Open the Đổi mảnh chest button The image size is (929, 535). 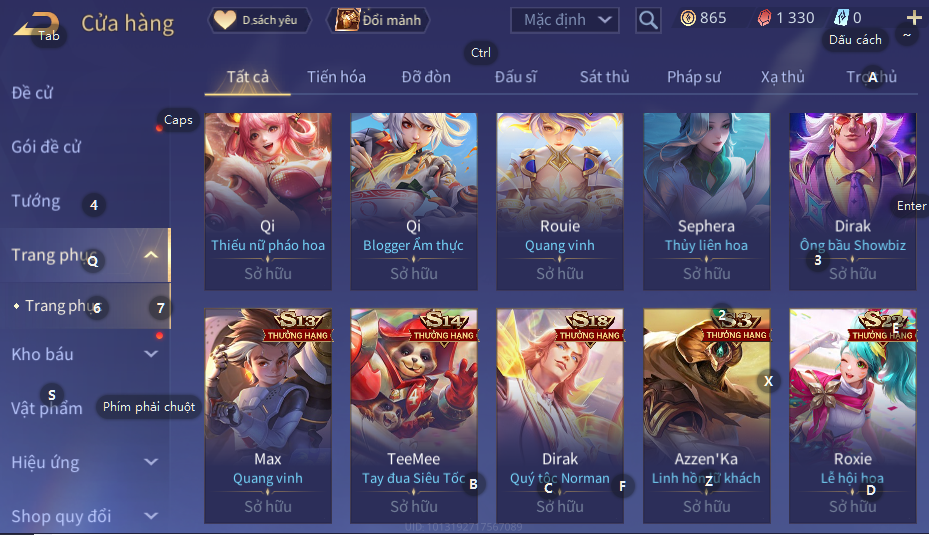pos(378,20)
